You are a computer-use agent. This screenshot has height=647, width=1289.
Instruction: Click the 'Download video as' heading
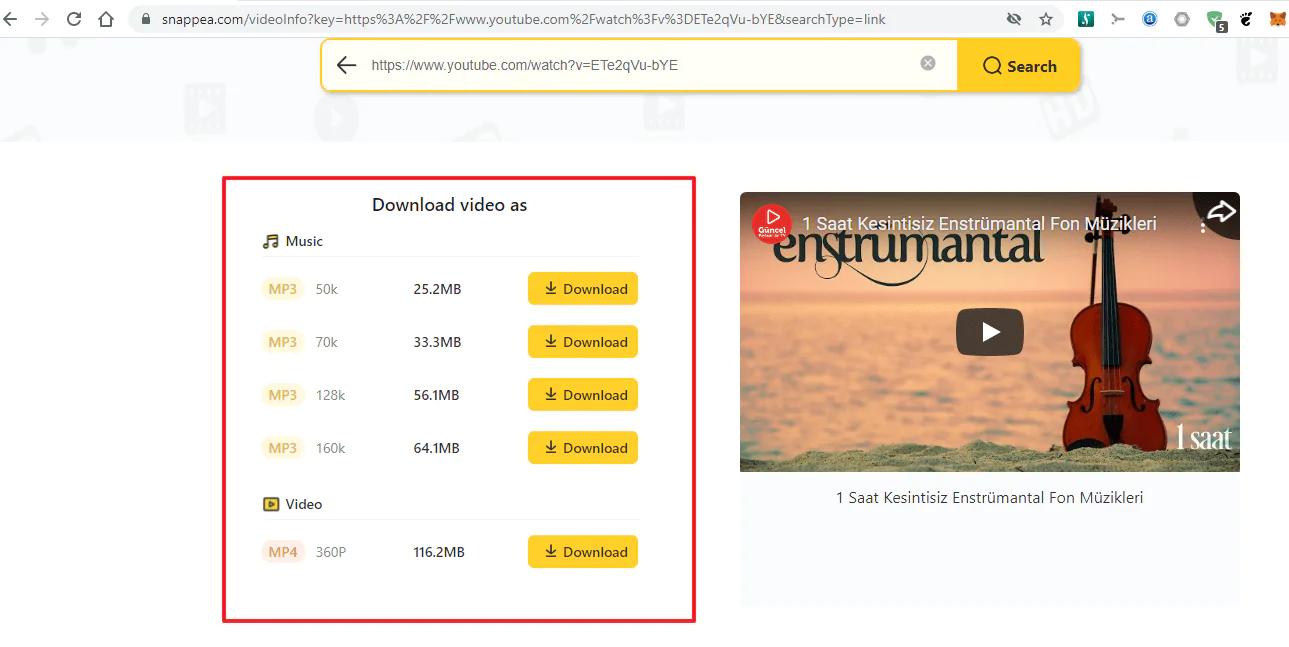click(449, 205)
